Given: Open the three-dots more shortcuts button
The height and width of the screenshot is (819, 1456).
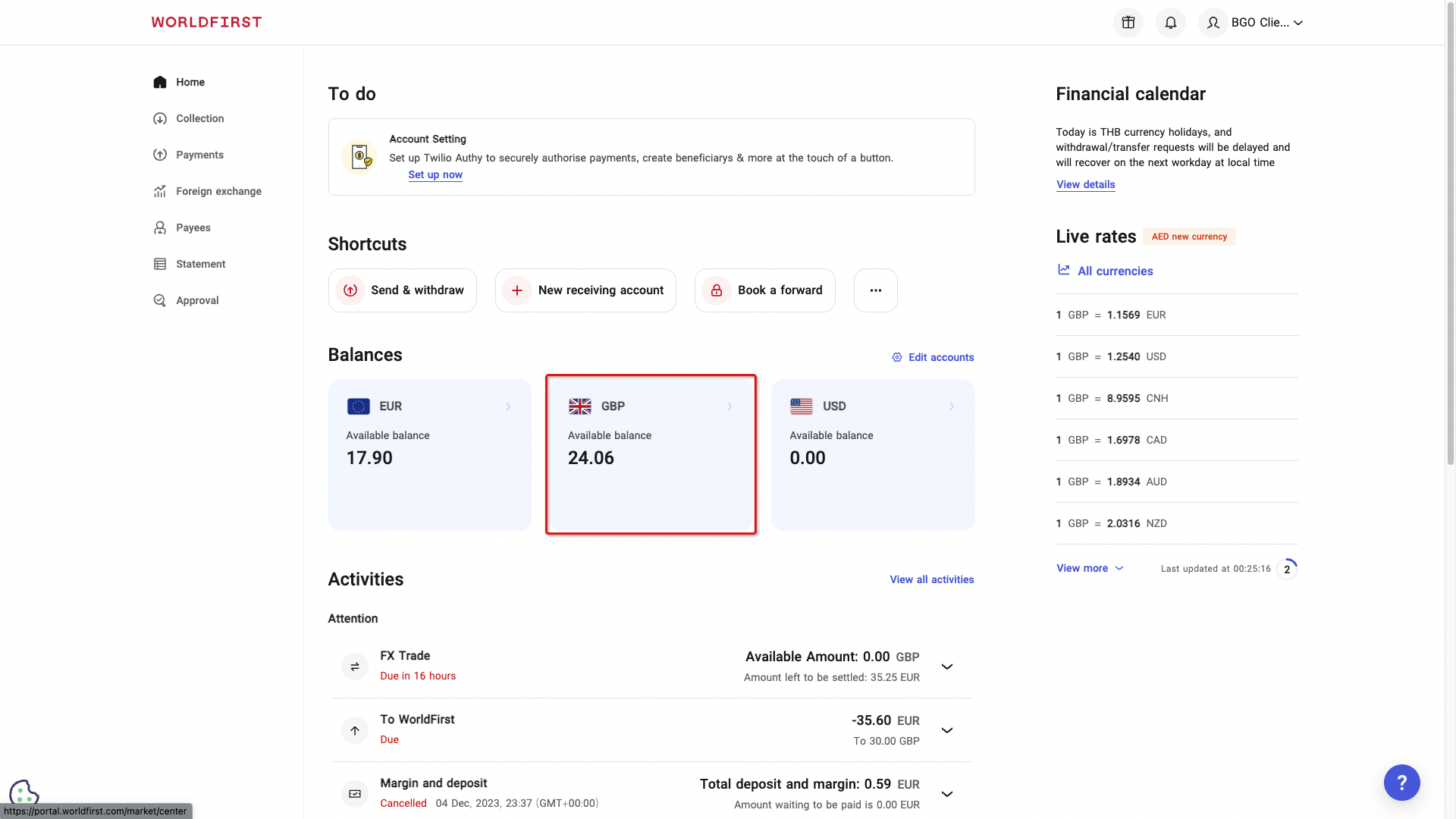Looking at the screenshot, I should 875,290.
